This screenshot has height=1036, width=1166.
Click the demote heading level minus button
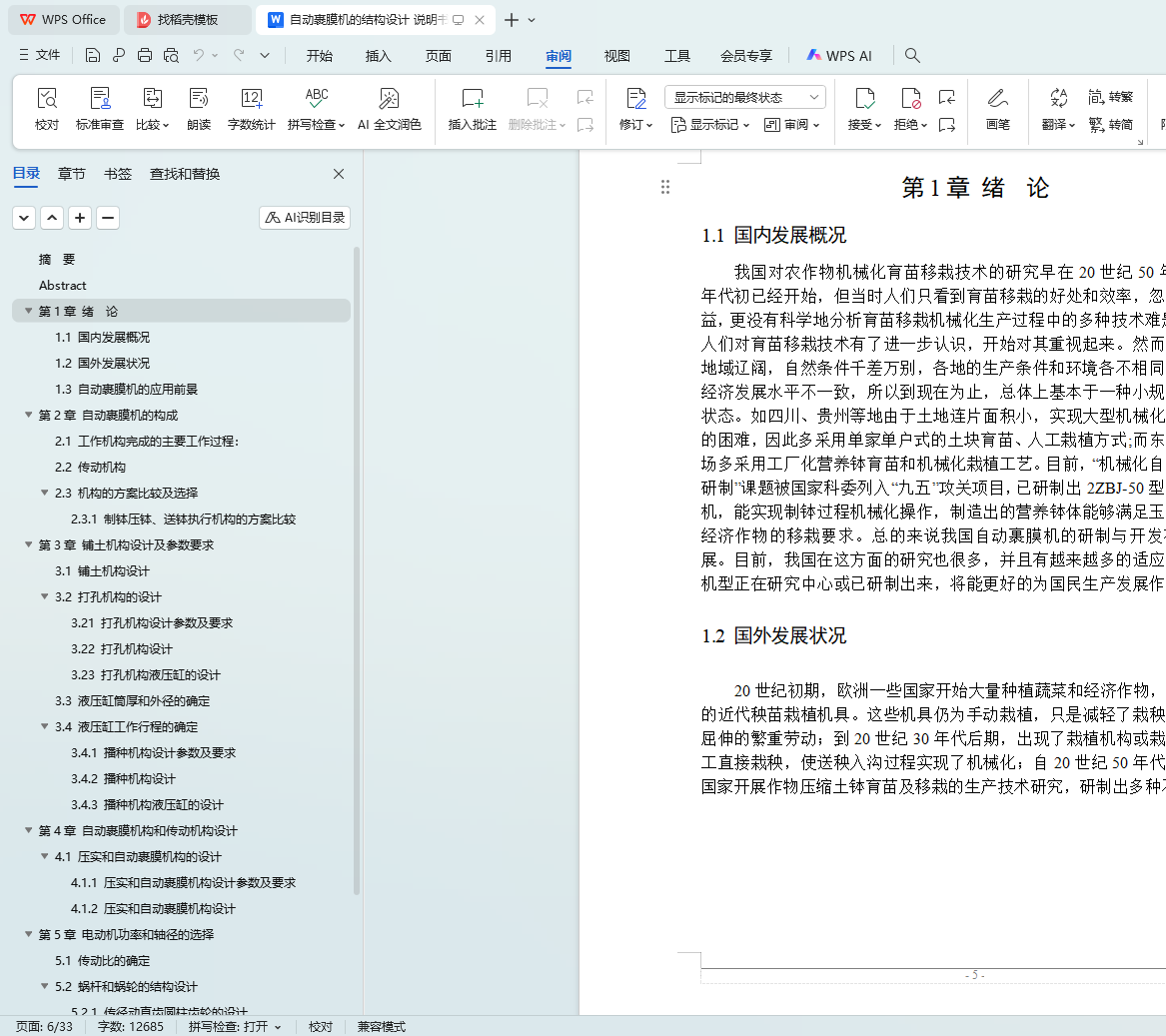(x=108, y=218)
